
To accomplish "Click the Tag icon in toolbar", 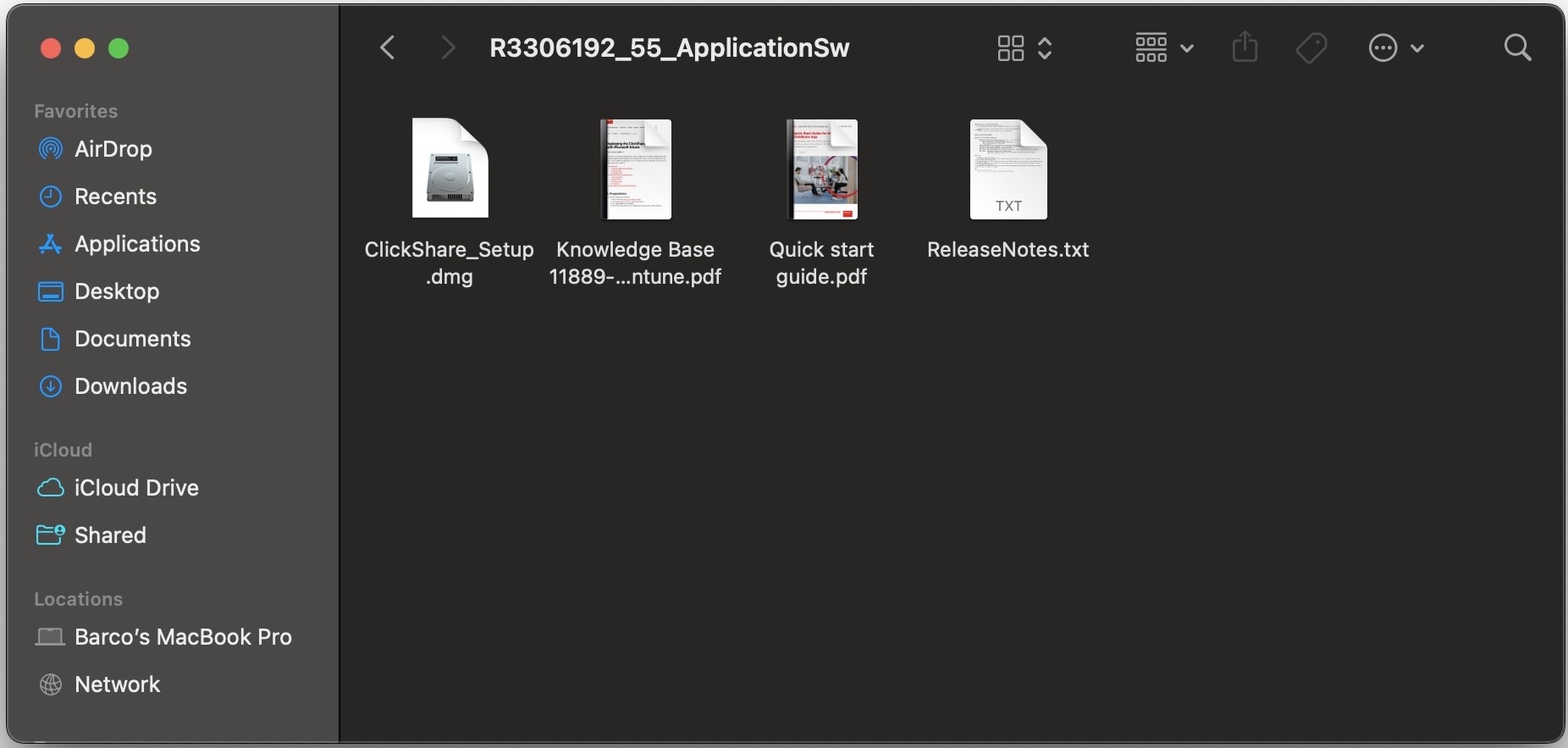I will [x=1311, y=48].
